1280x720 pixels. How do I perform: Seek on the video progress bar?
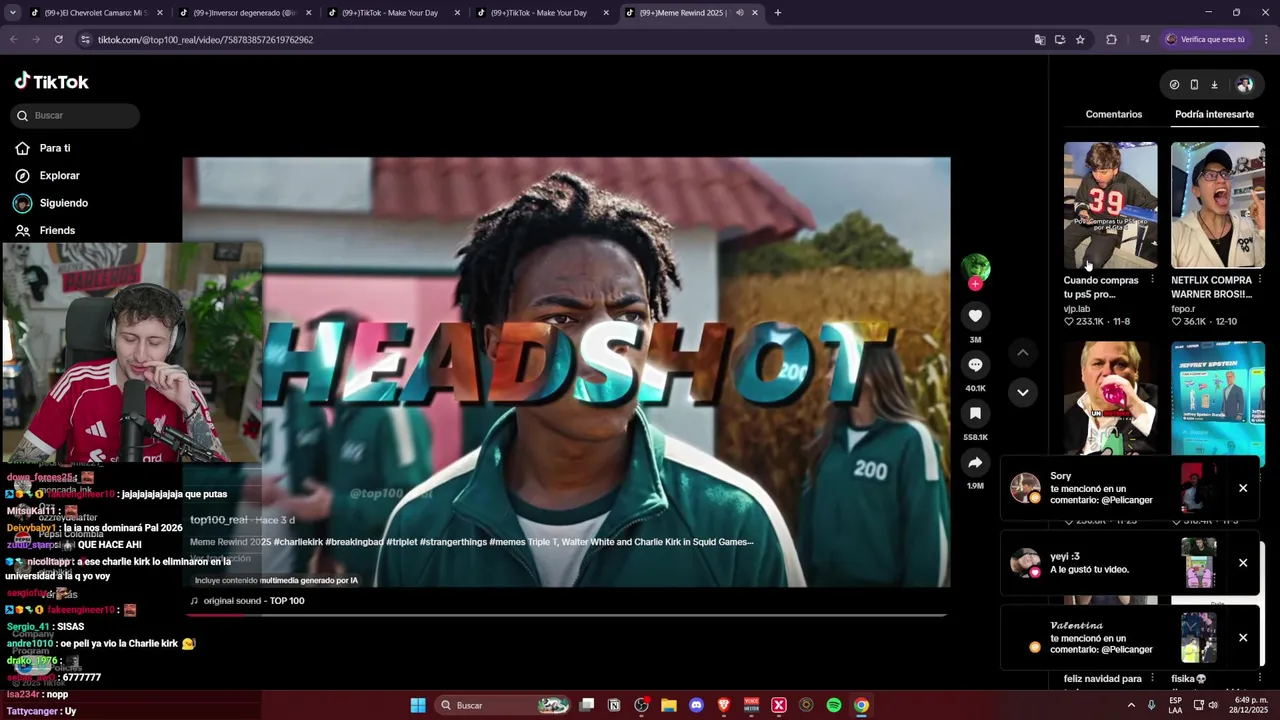(567, 614)
